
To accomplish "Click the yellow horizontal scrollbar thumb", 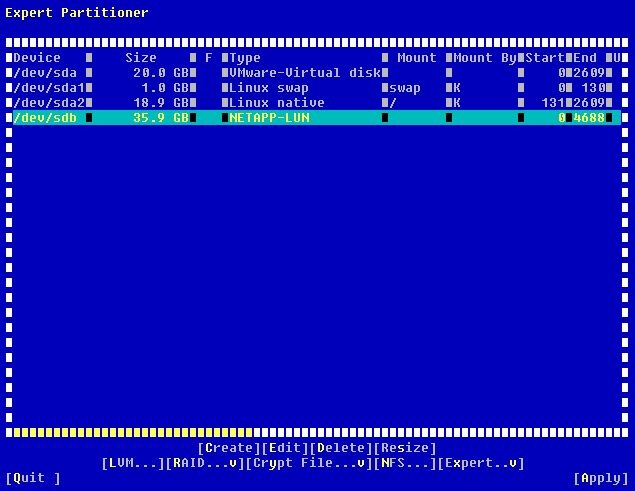I will click(x=132, y=433).
